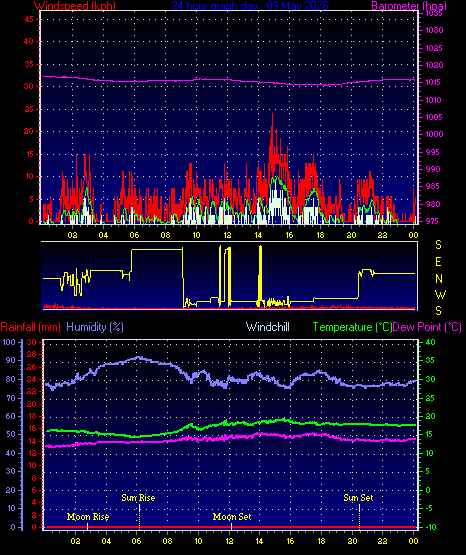Click the N wind direction label
Image resolution: width=466 pixels, height=555 pixels.
coord(439,279)
